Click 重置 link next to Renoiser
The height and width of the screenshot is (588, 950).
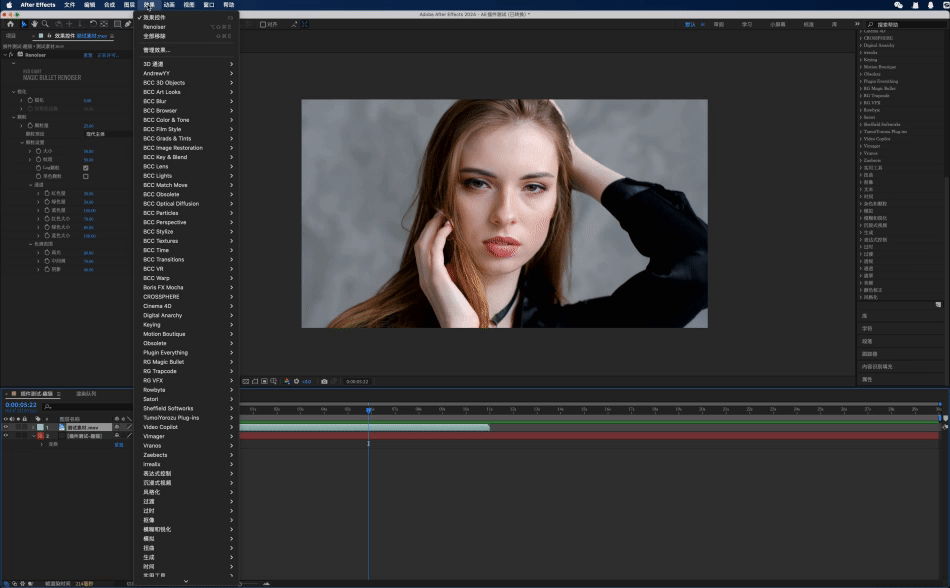click(88, 55)
